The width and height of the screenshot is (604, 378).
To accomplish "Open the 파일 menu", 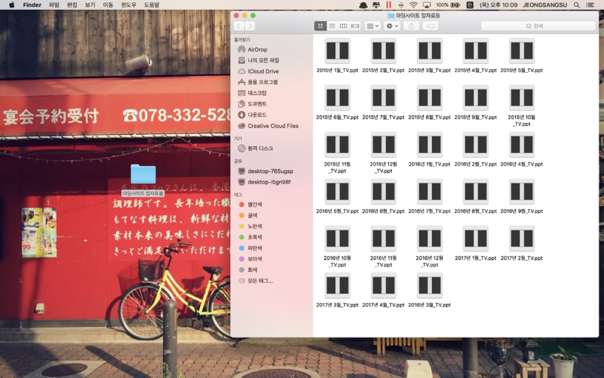I will (x=54, y=5).
